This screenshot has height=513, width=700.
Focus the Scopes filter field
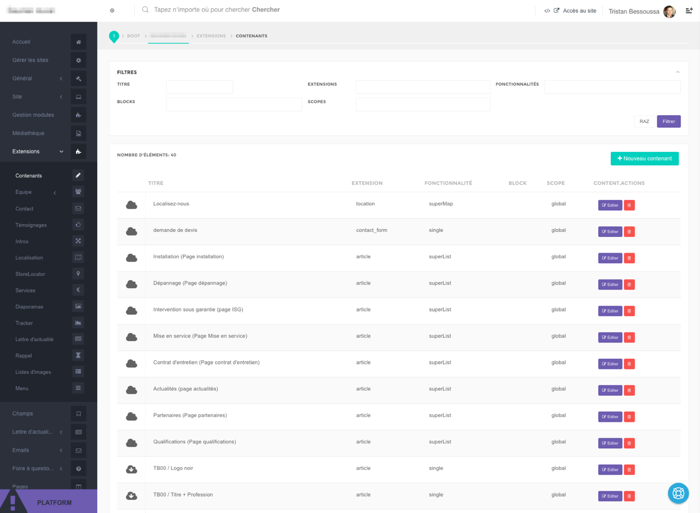pyautogui.click(x=423, y=104)
